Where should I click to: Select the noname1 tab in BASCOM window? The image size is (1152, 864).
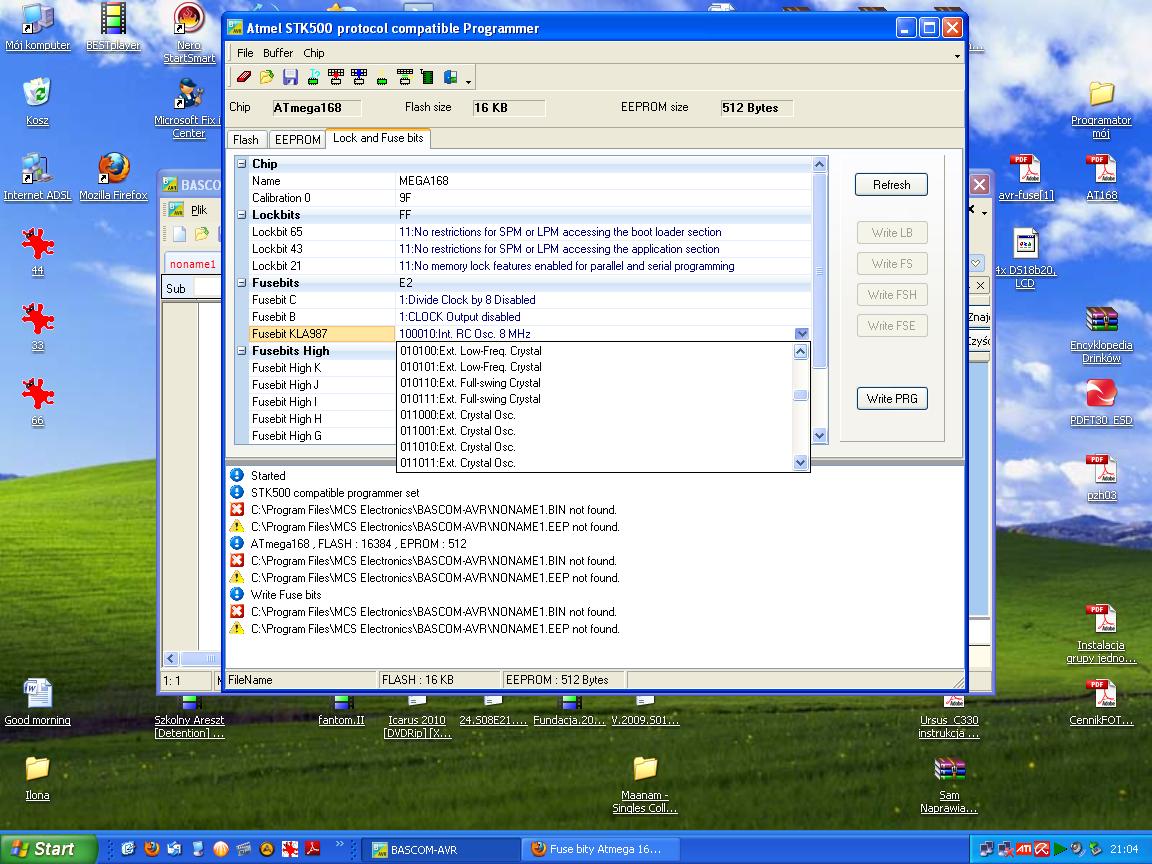[x=192, y=264]
